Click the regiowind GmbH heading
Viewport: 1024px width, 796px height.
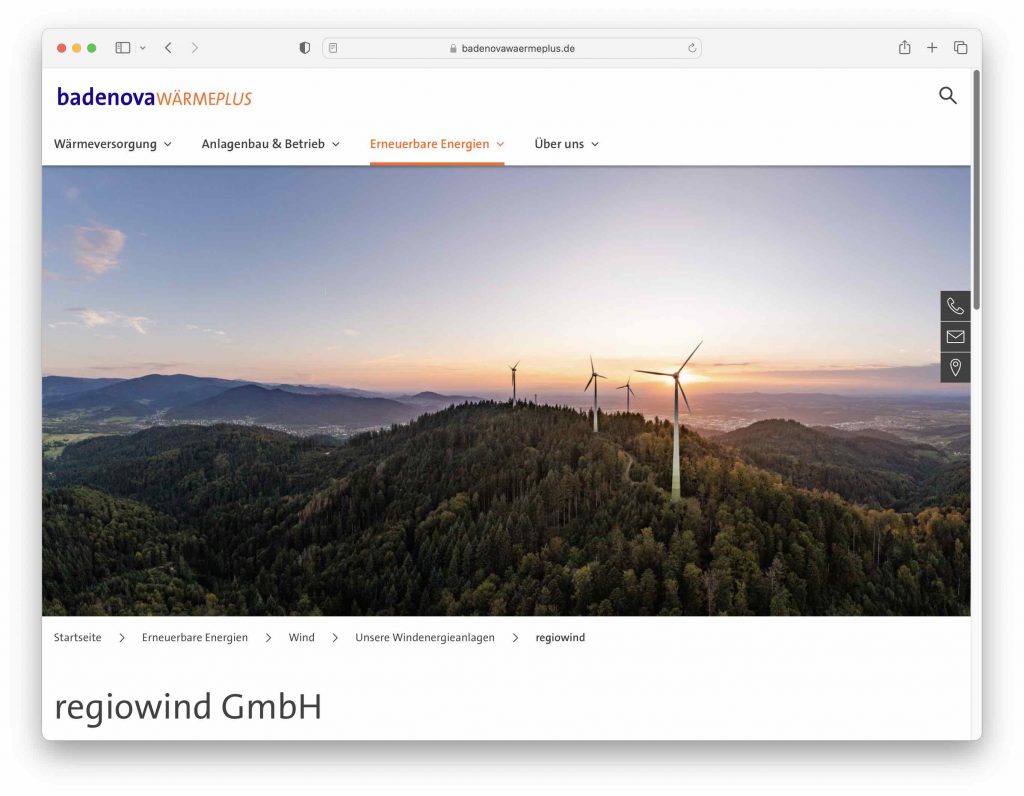[188, 707]
